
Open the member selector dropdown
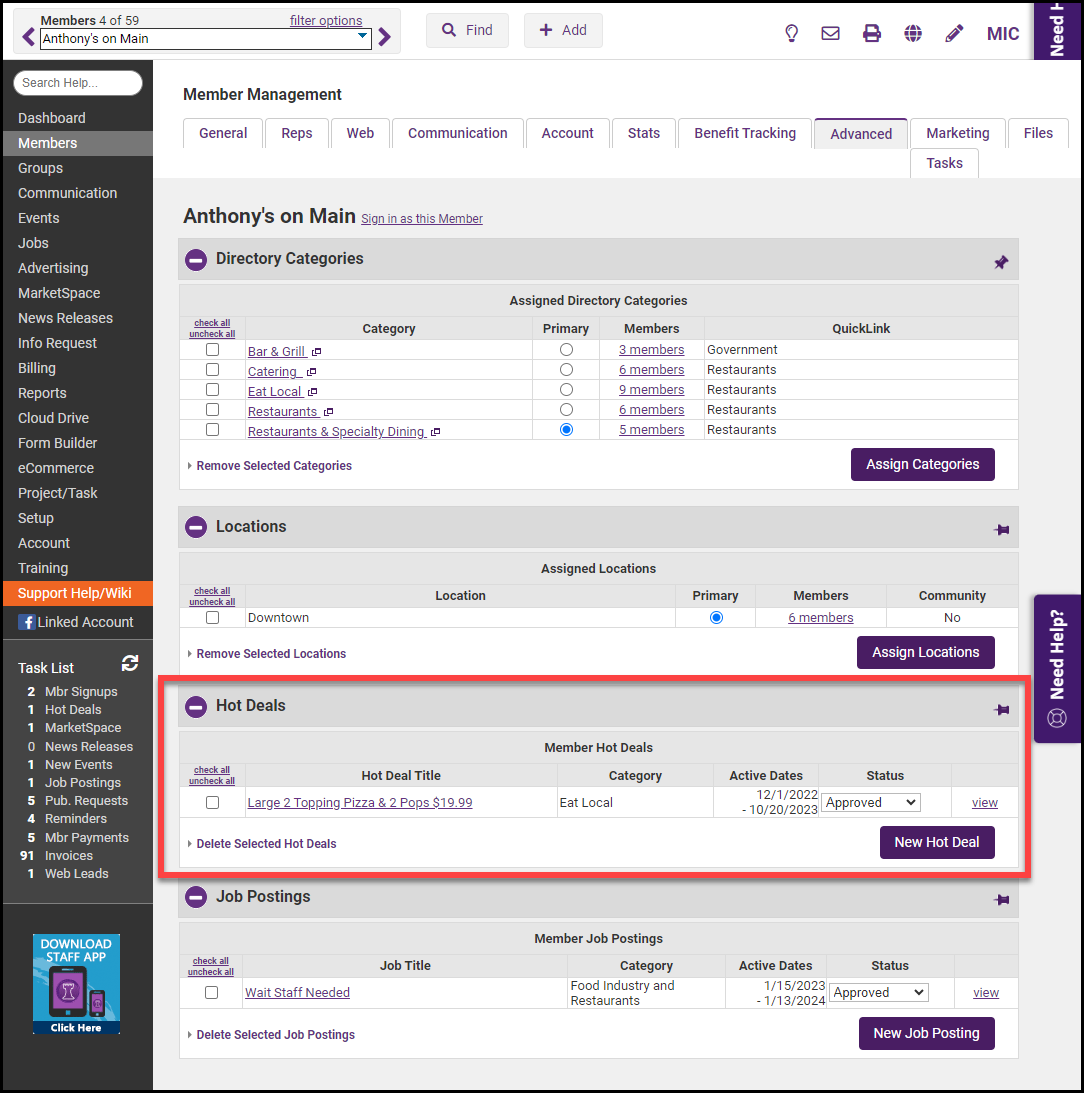tap(206, 39)
